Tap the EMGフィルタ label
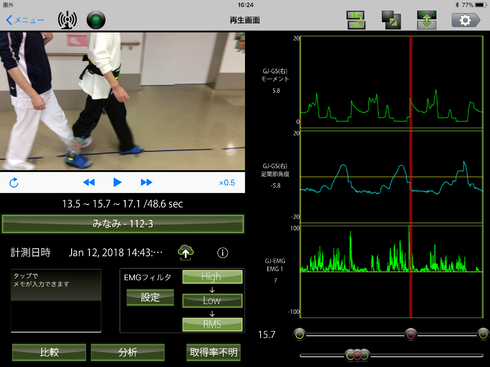Image resolution: width=490 pixels, height=367 pixels. pos(147,277)
